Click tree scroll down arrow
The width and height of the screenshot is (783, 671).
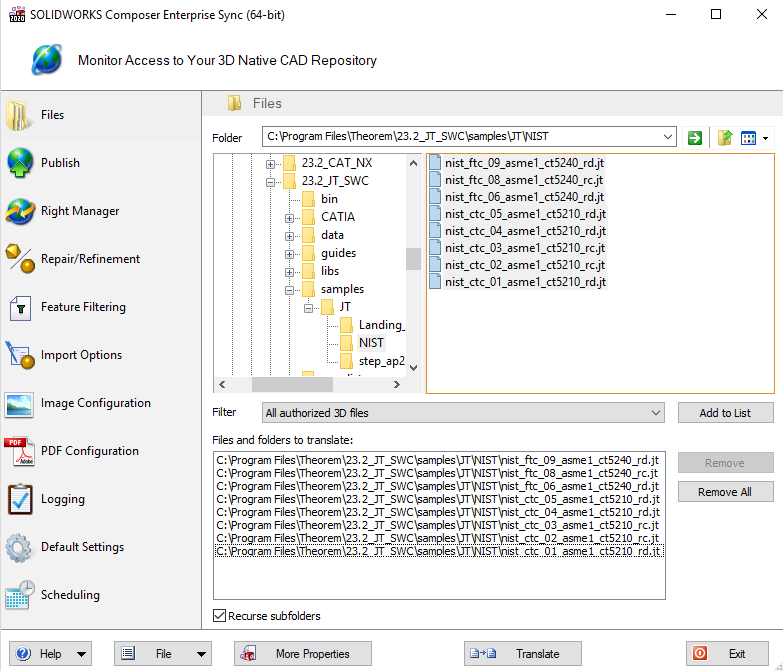(x=413, y=368)
